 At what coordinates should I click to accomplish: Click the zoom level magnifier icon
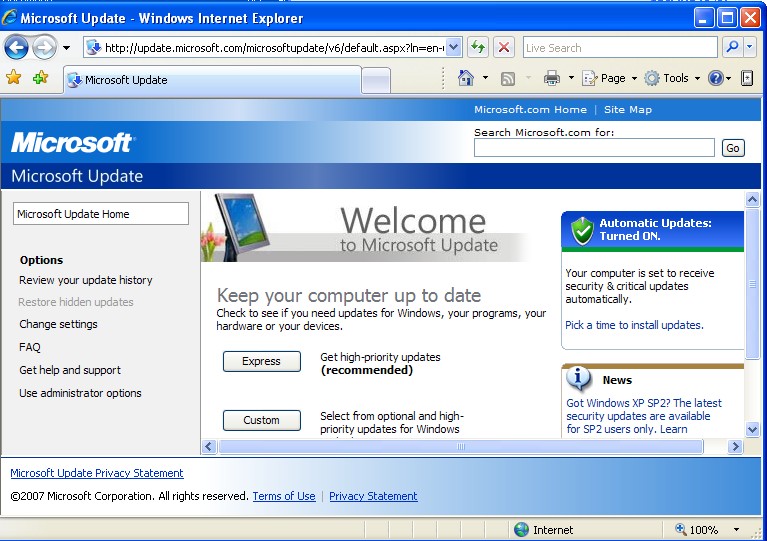680,529
